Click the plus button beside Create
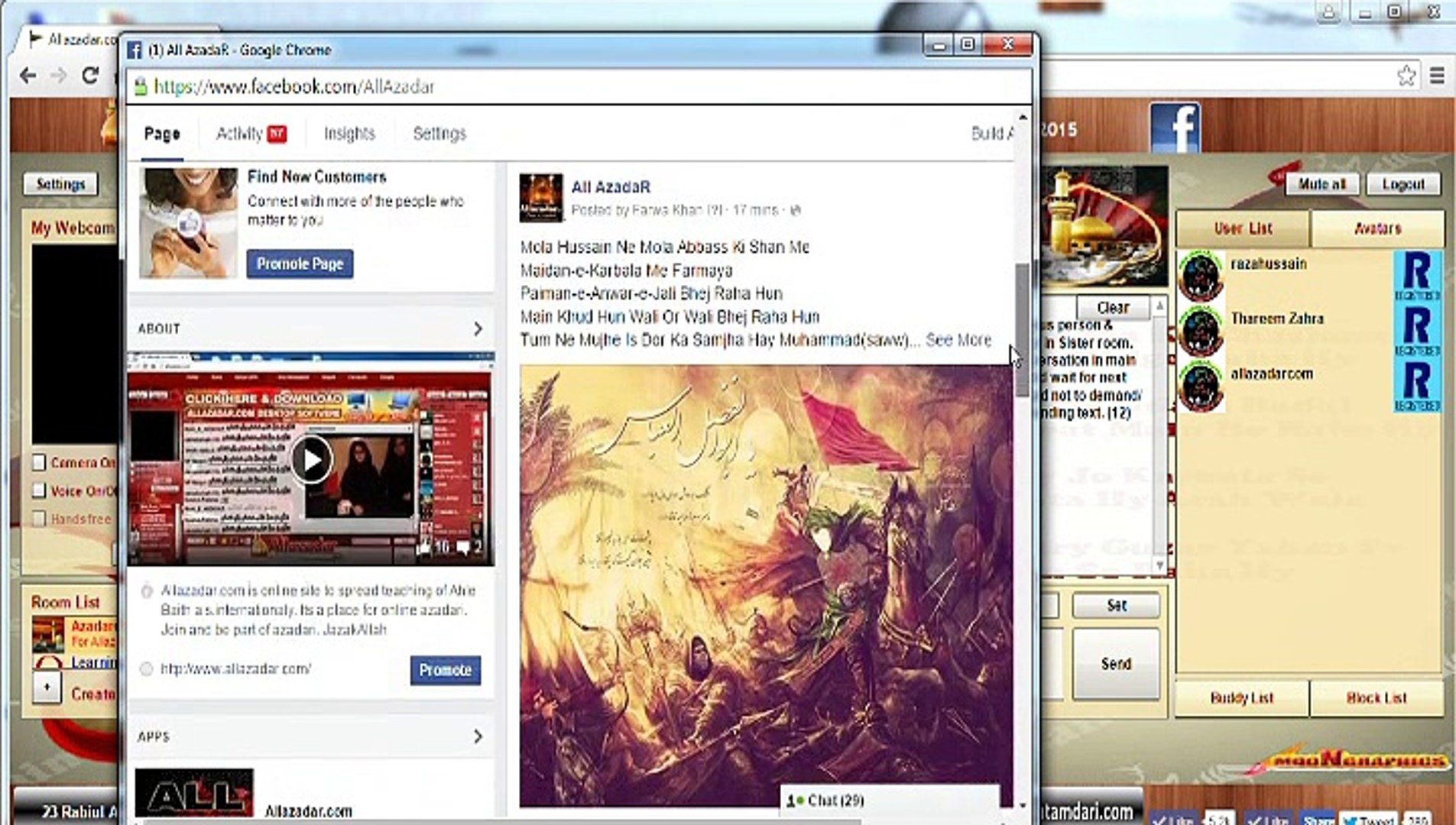 click(47, 688)
